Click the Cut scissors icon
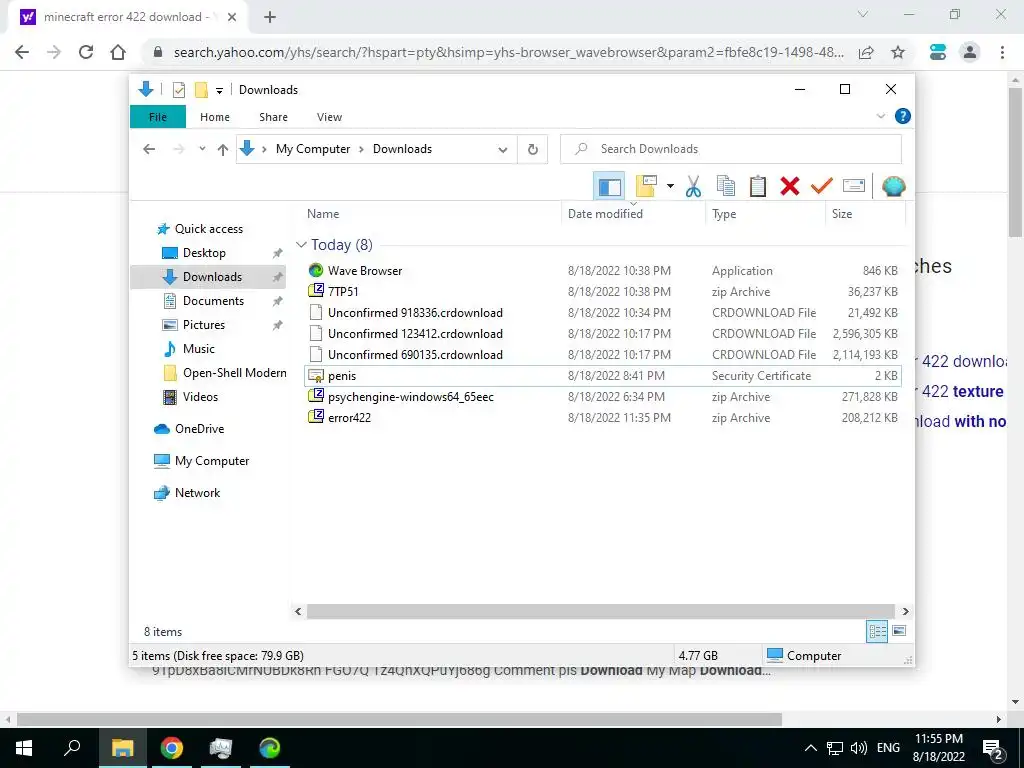 pyautogui.click(x=694, y=187)
